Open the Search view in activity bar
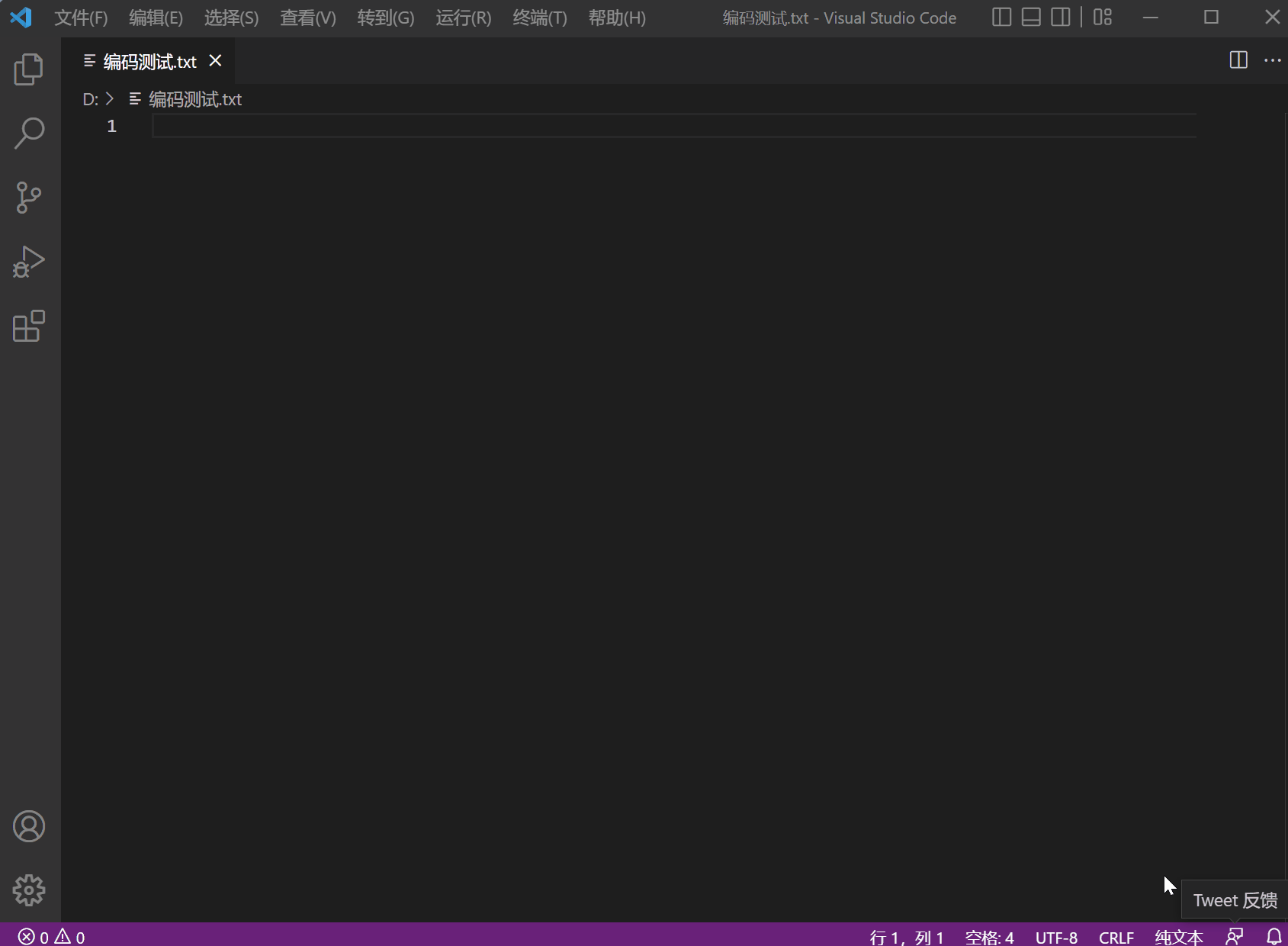Screen dimensions: 1288x946 click(x=29, y=134)
